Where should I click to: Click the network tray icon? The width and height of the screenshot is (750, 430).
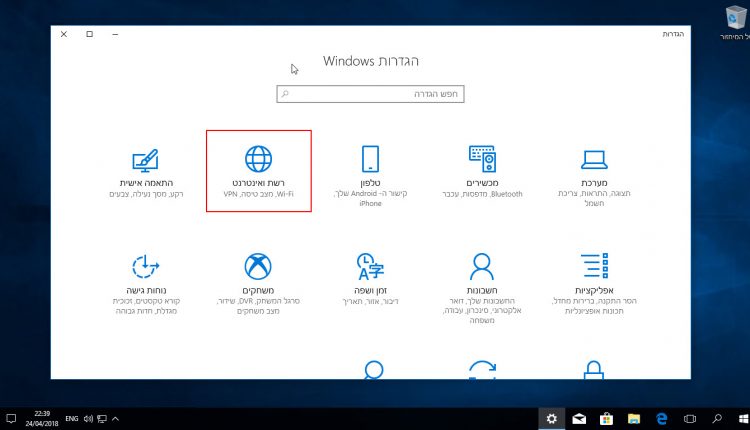click(102, 419)
